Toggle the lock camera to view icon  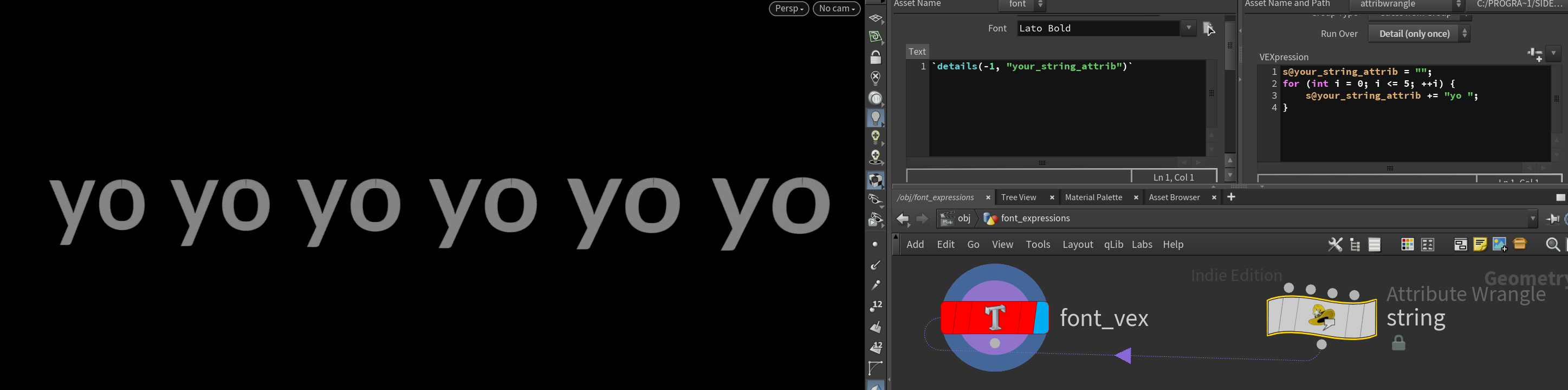[x=876, y=58]
